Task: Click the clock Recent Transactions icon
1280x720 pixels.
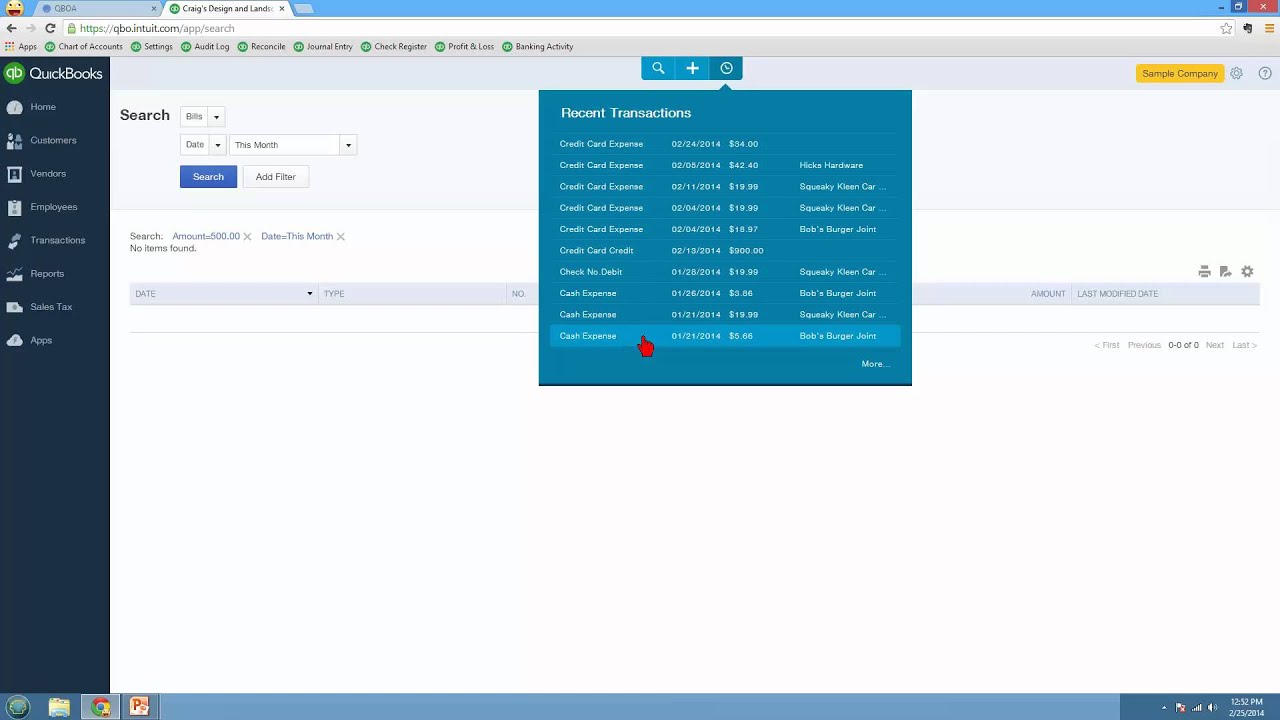Action: click(726, 68)
